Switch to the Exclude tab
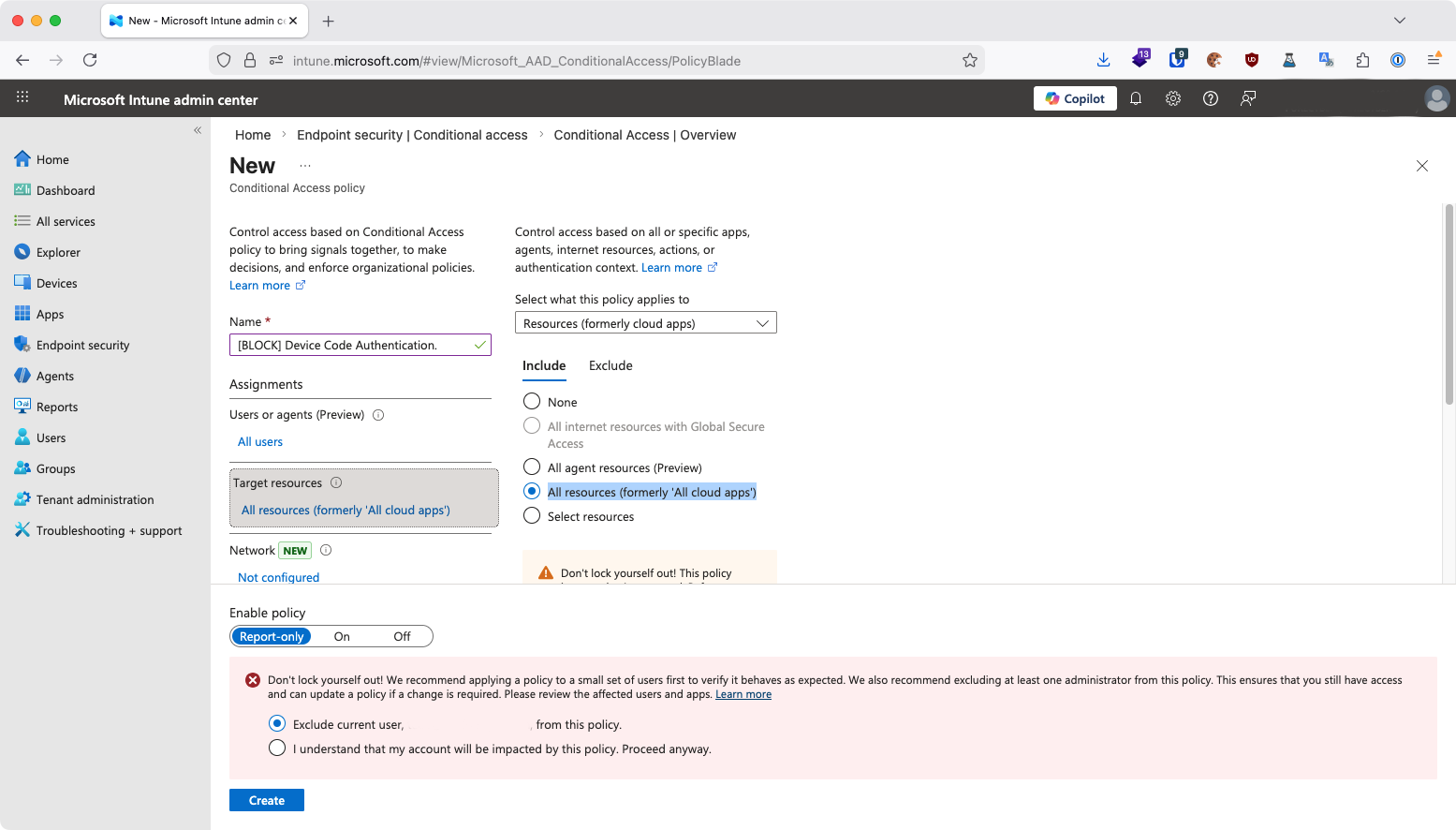This screenshot has width=1456, height=830. 610,366
